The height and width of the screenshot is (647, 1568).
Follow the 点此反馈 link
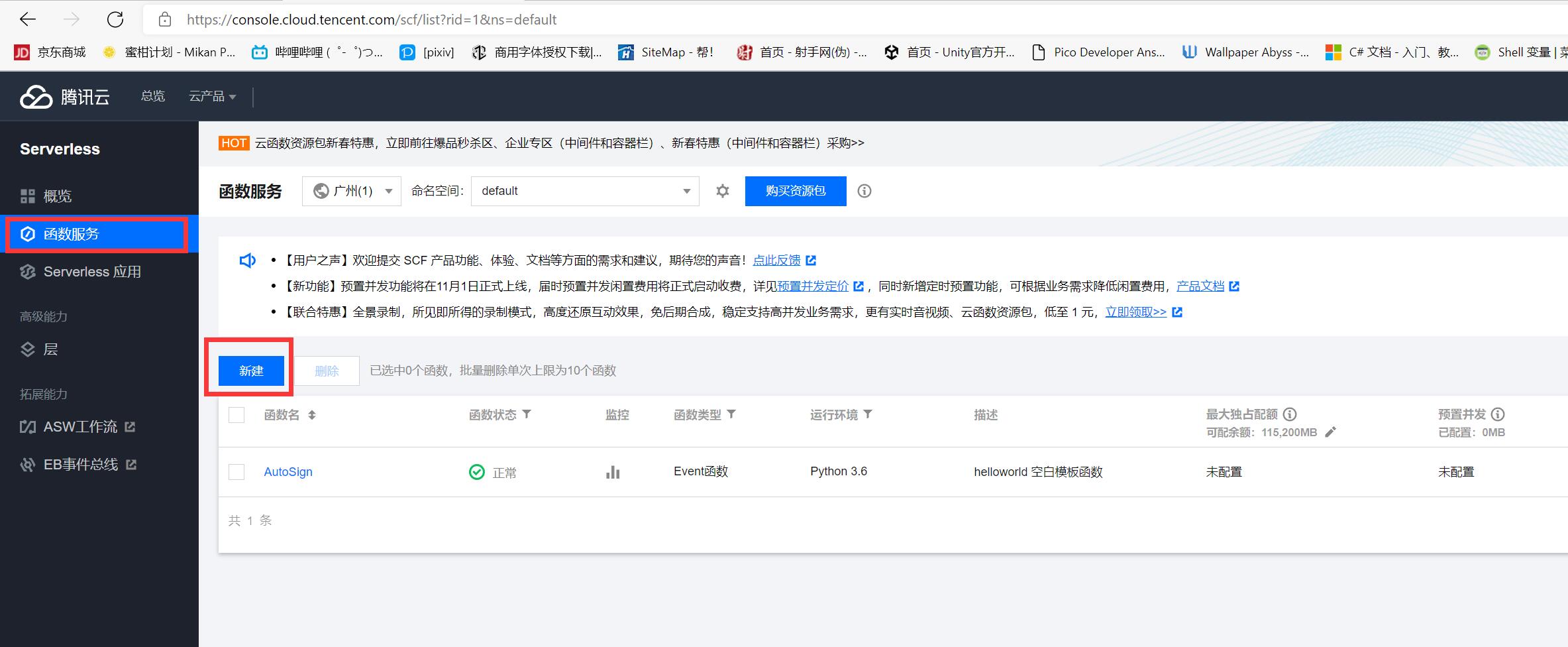(x=777, y=261)
